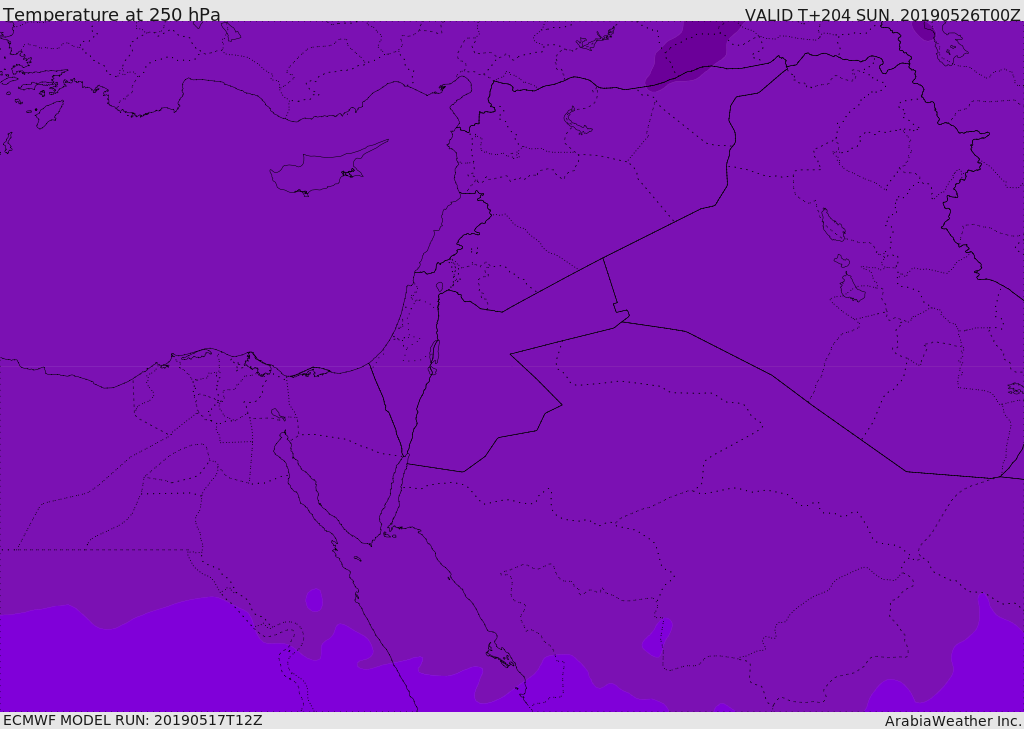Click the 'VALID T+204 SUN. 20190526T00Z' label
Viewport: 1024px width, 729px height.
point(882,14)
